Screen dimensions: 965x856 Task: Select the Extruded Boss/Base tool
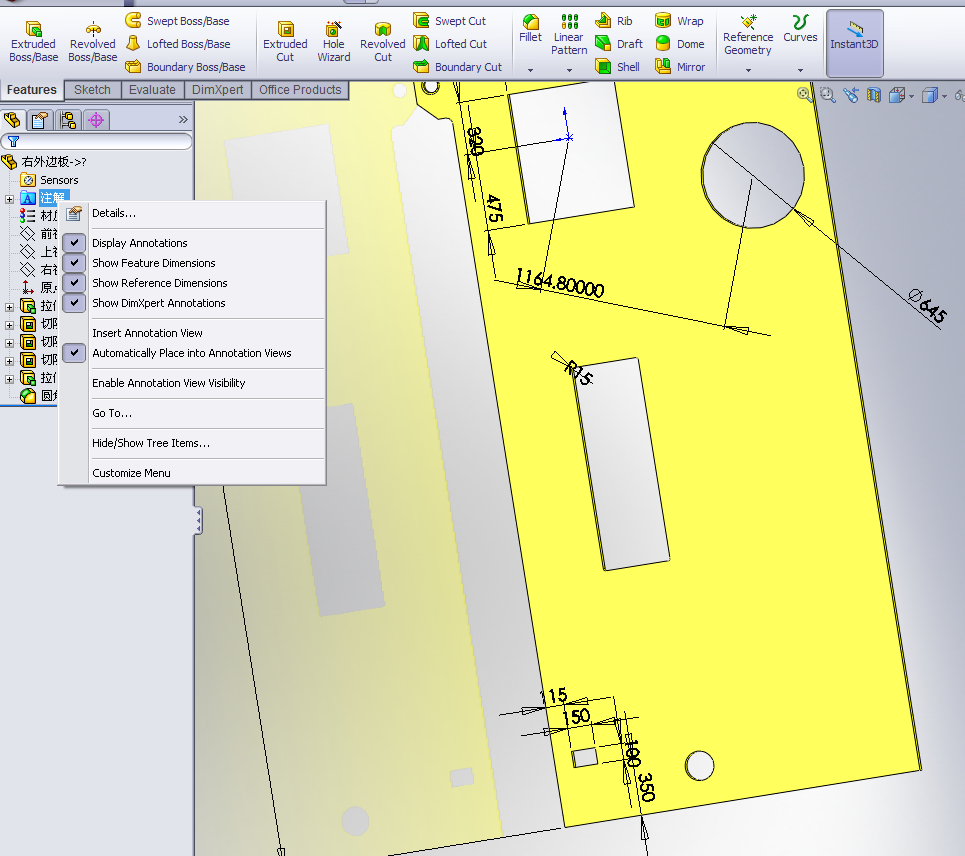[x=33, y=42]
